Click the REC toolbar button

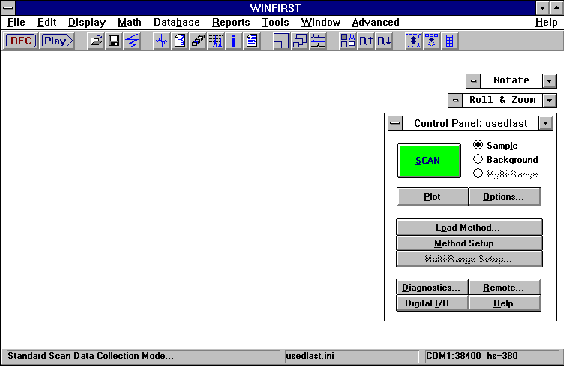click(21, 41)
